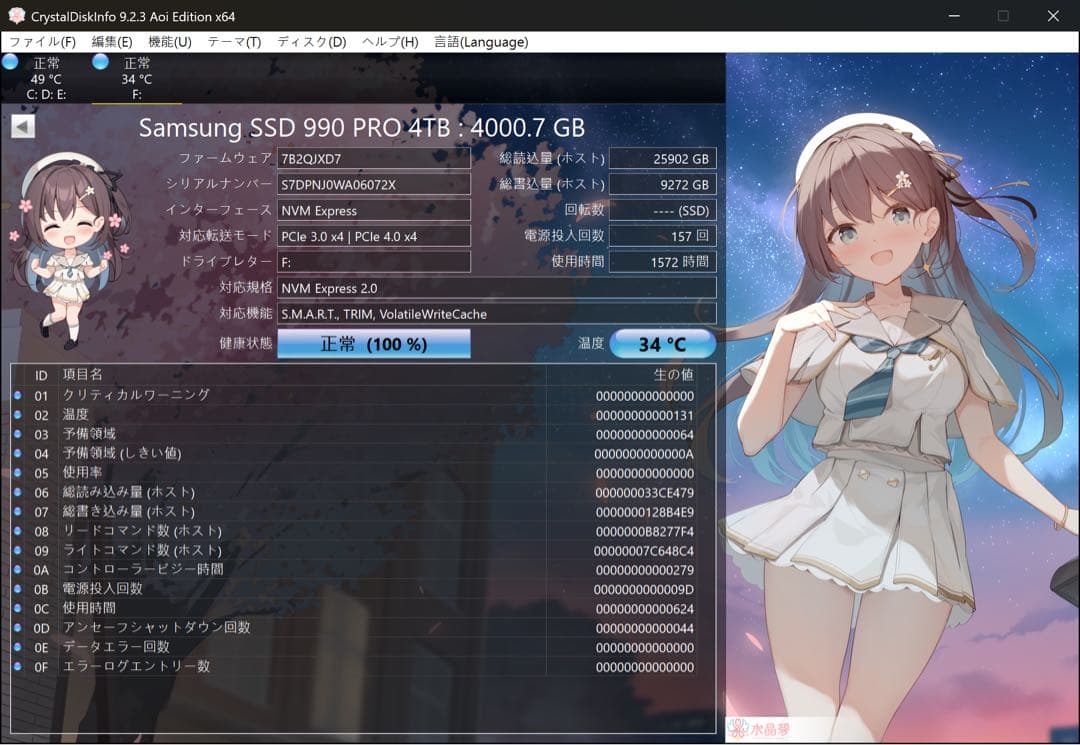This screenshot has height=745, width=1080.
Task: Click the ファームウェア value field
Action: (x=373, y=158)
